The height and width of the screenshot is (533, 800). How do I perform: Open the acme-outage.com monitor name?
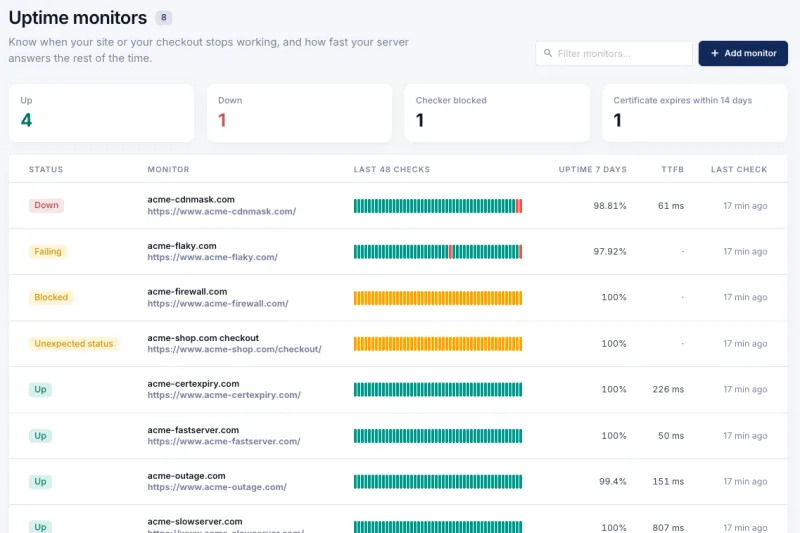186,476
